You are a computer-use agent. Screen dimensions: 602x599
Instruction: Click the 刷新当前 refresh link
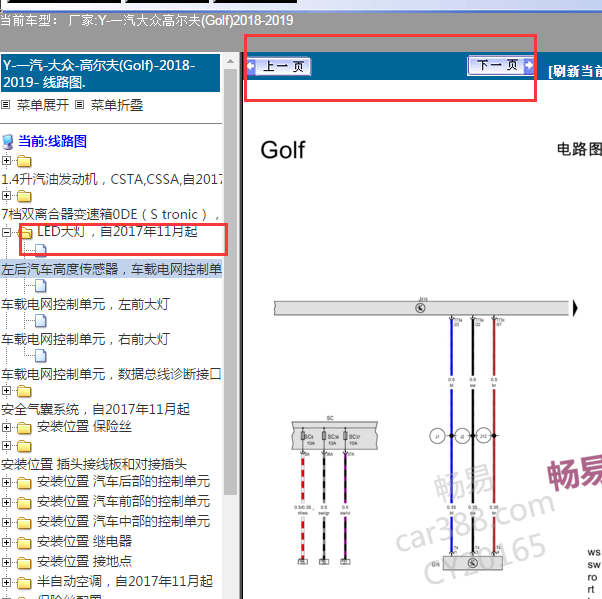tap(575, 71)
